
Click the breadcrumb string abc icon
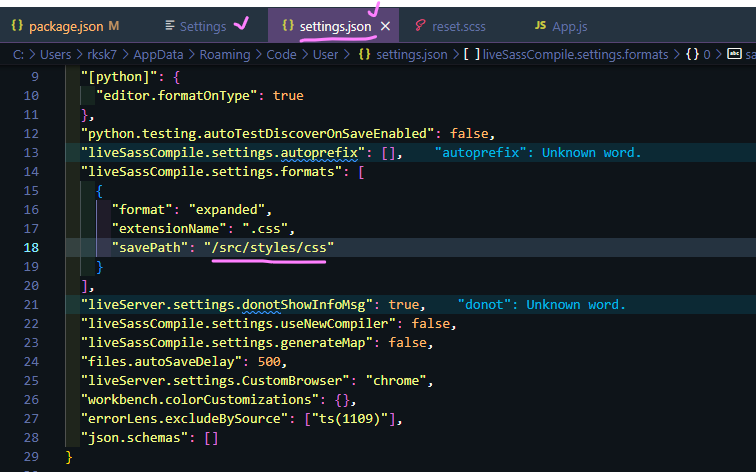734,54
